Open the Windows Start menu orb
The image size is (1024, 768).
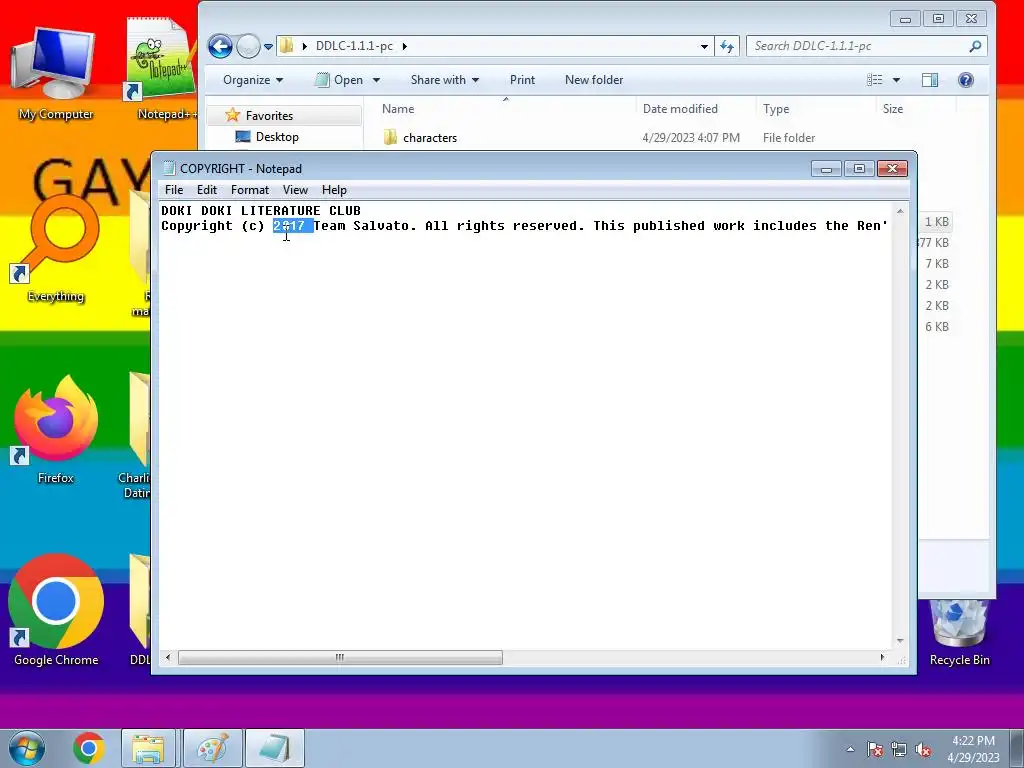[27, 748]
